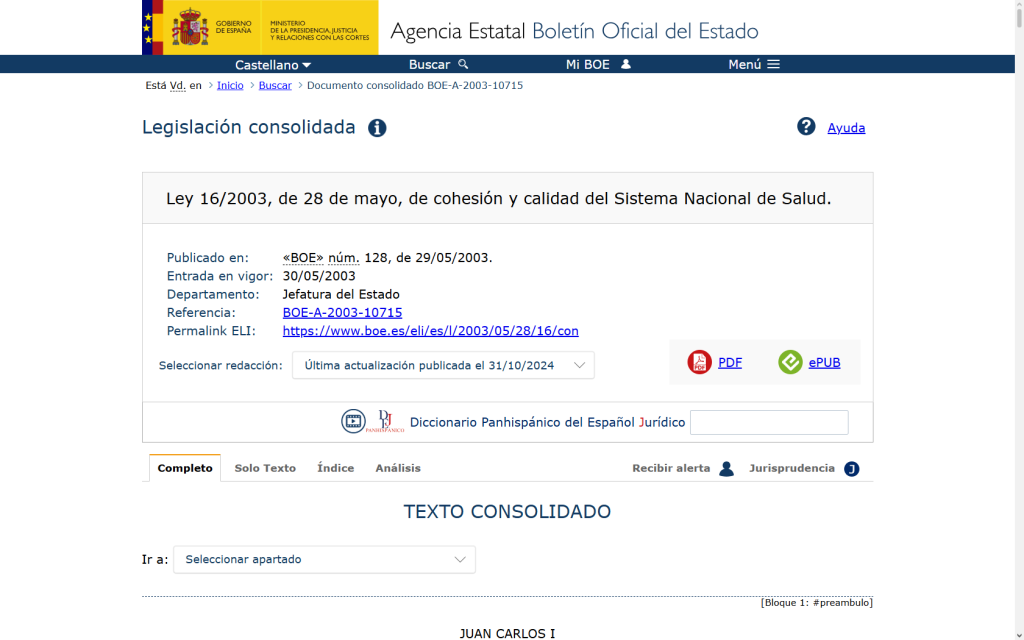Click the Recibir alerta person icon
Screen dimensions: 1024x640
(726, 468)
